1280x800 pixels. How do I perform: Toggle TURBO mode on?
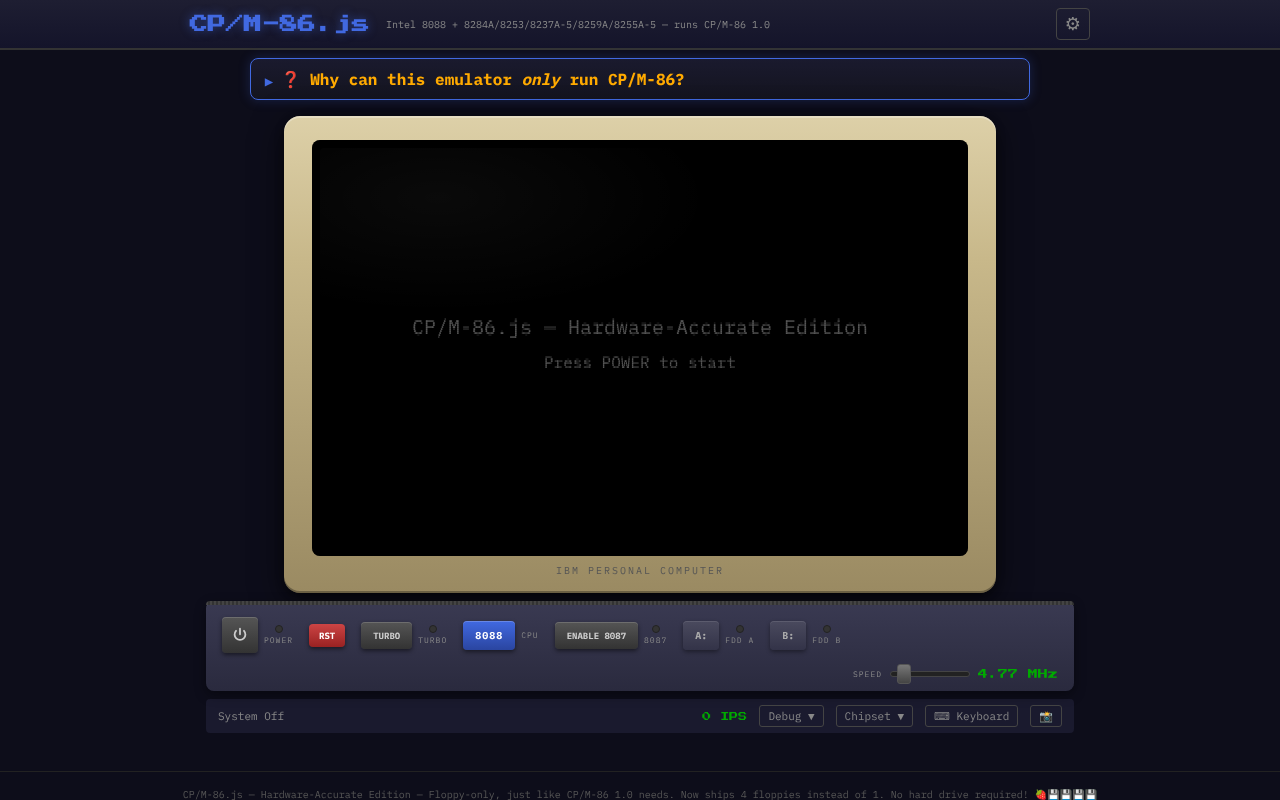[386, 636]
